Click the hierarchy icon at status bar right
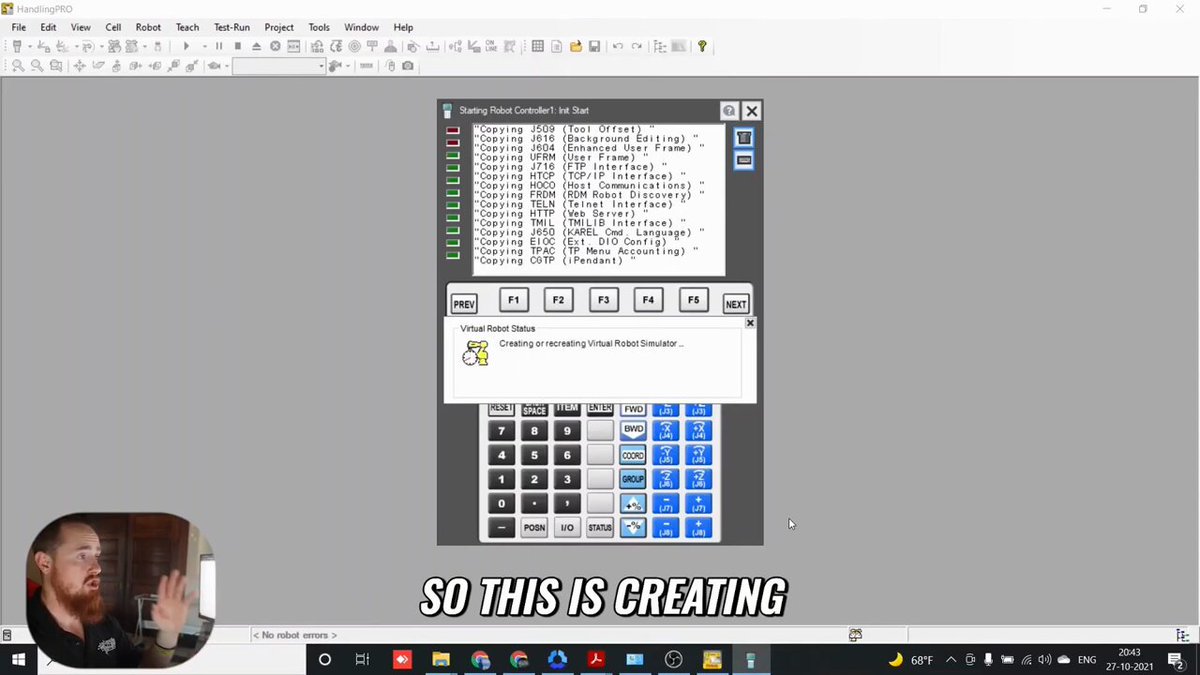This screenshot has width=1200, height=675. point(1183,635)
